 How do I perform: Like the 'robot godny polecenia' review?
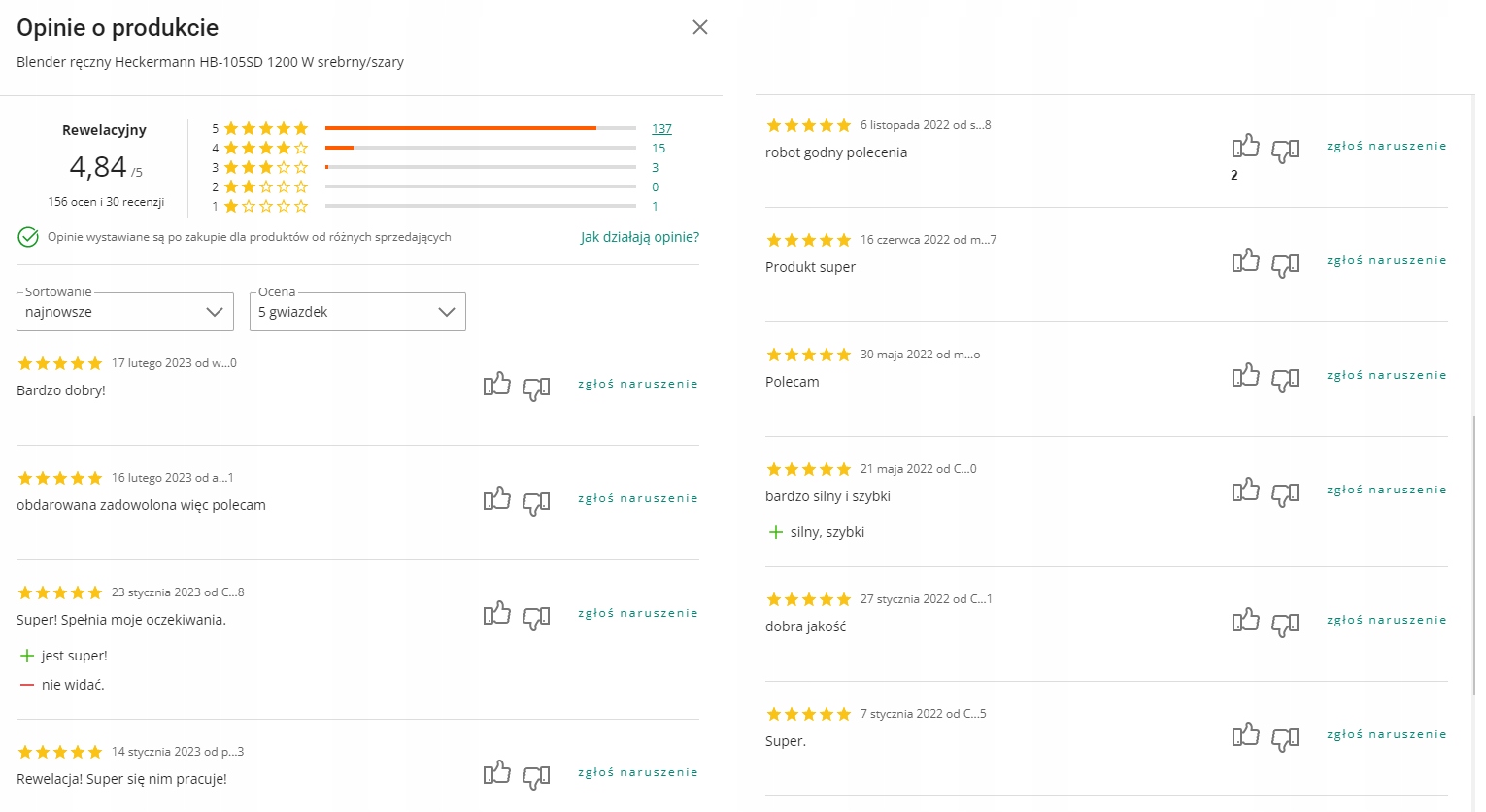click(x=1246, y=147)
